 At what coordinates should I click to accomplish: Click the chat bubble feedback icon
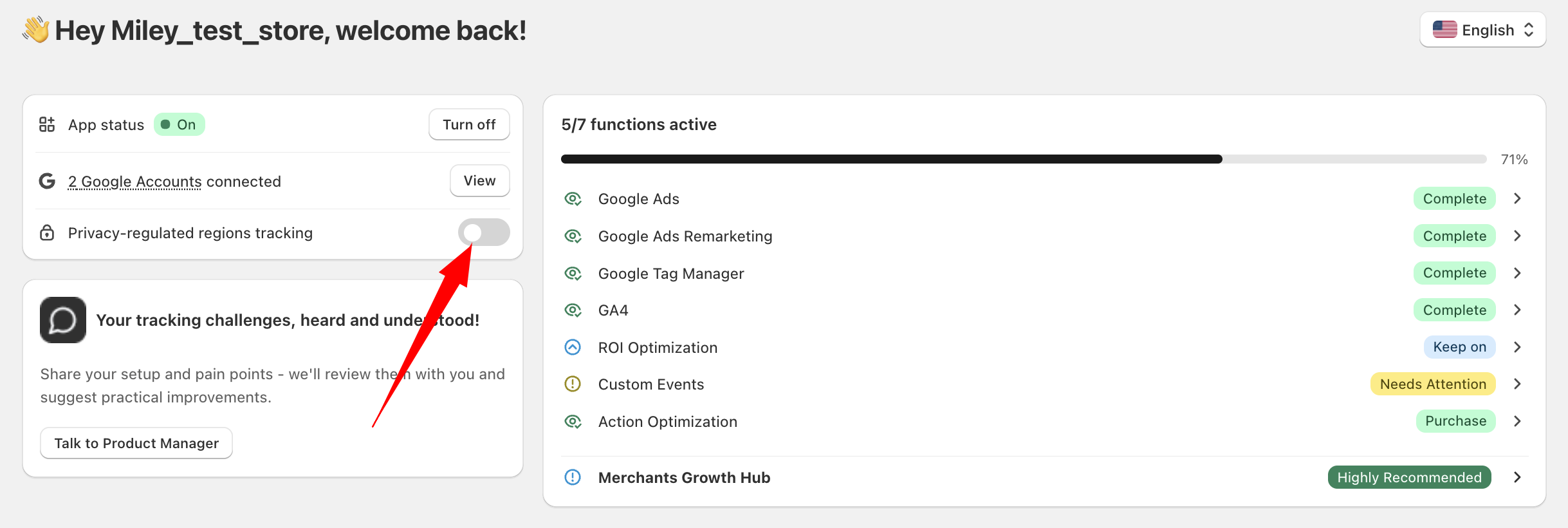tap(63, 320)
